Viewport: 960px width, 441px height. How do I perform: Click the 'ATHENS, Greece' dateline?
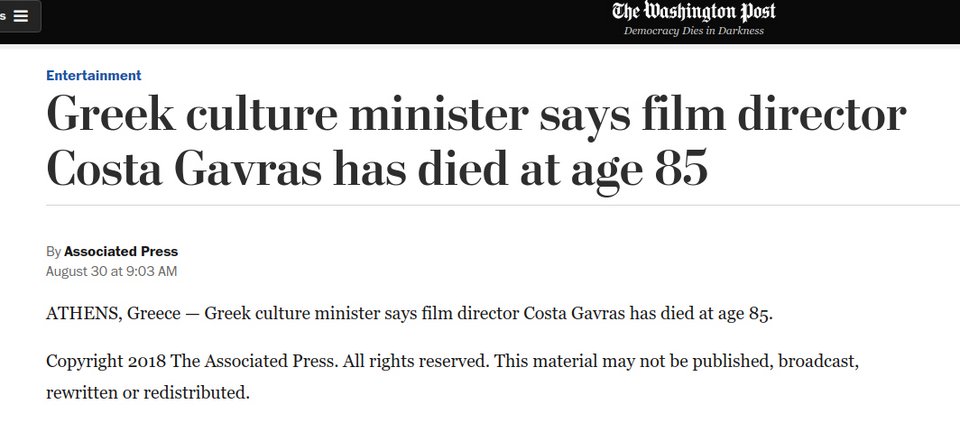pos(113,314)
